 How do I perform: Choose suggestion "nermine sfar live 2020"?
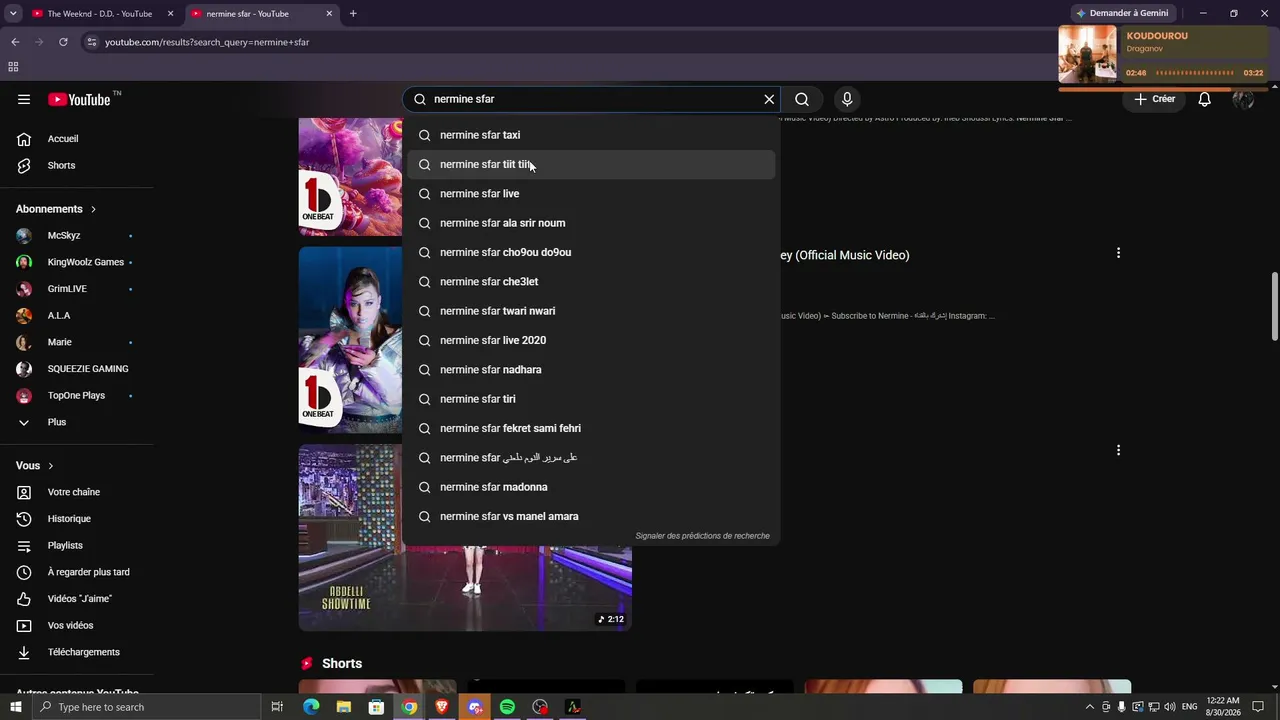click(x=591, y=340)
